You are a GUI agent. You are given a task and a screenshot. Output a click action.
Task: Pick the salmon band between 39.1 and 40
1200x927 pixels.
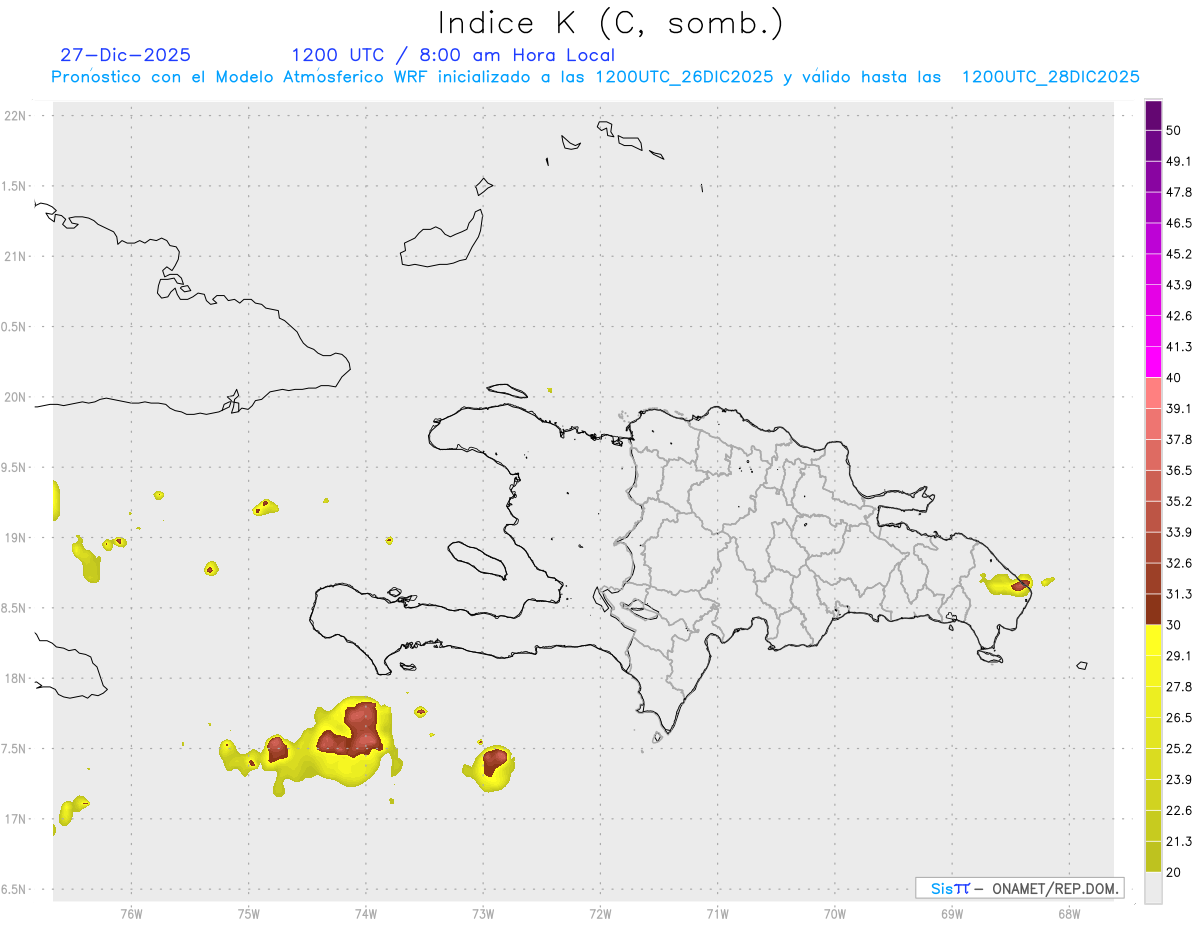[1154, 393]
